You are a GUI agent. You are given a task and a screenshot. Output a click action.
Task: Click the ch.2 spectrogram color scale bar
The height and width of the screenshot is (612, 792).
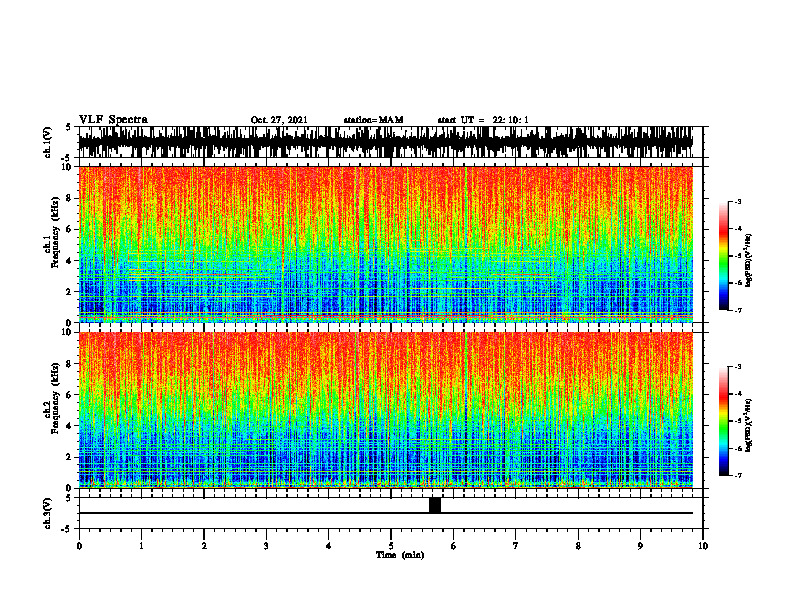click(x=723, y=421)
